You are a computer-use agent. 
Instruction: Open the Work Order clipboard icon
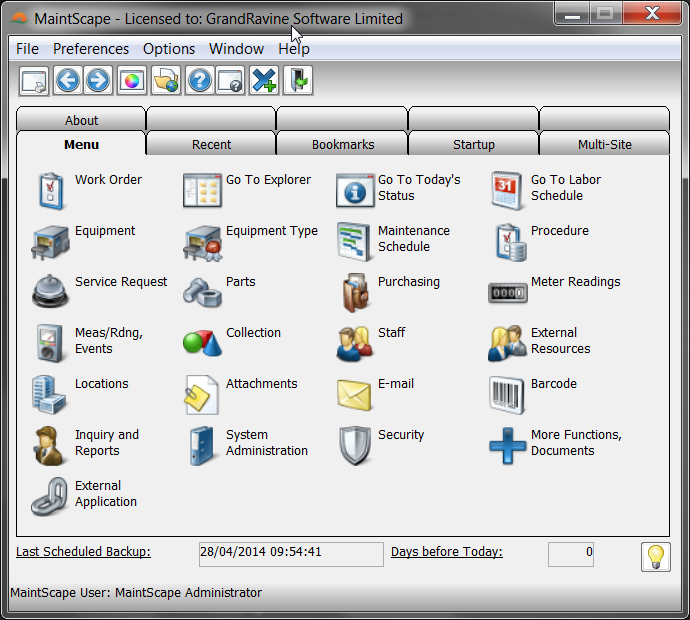(51, 191)
